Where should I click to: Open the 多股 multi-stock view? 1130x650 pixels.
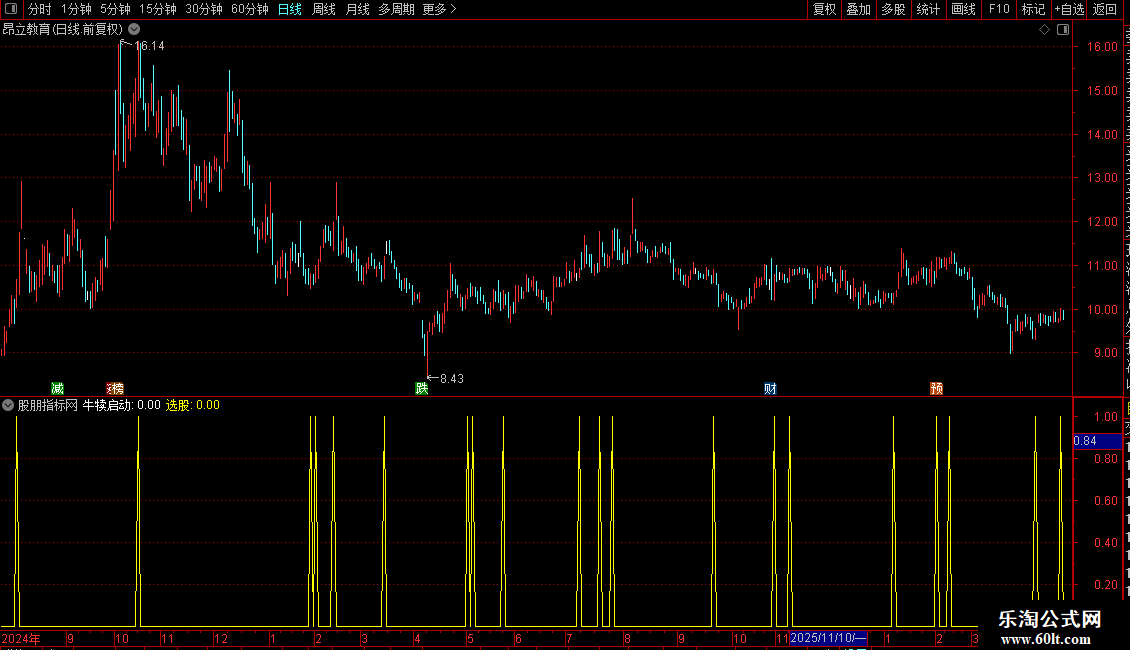click(x=894, y=9)
